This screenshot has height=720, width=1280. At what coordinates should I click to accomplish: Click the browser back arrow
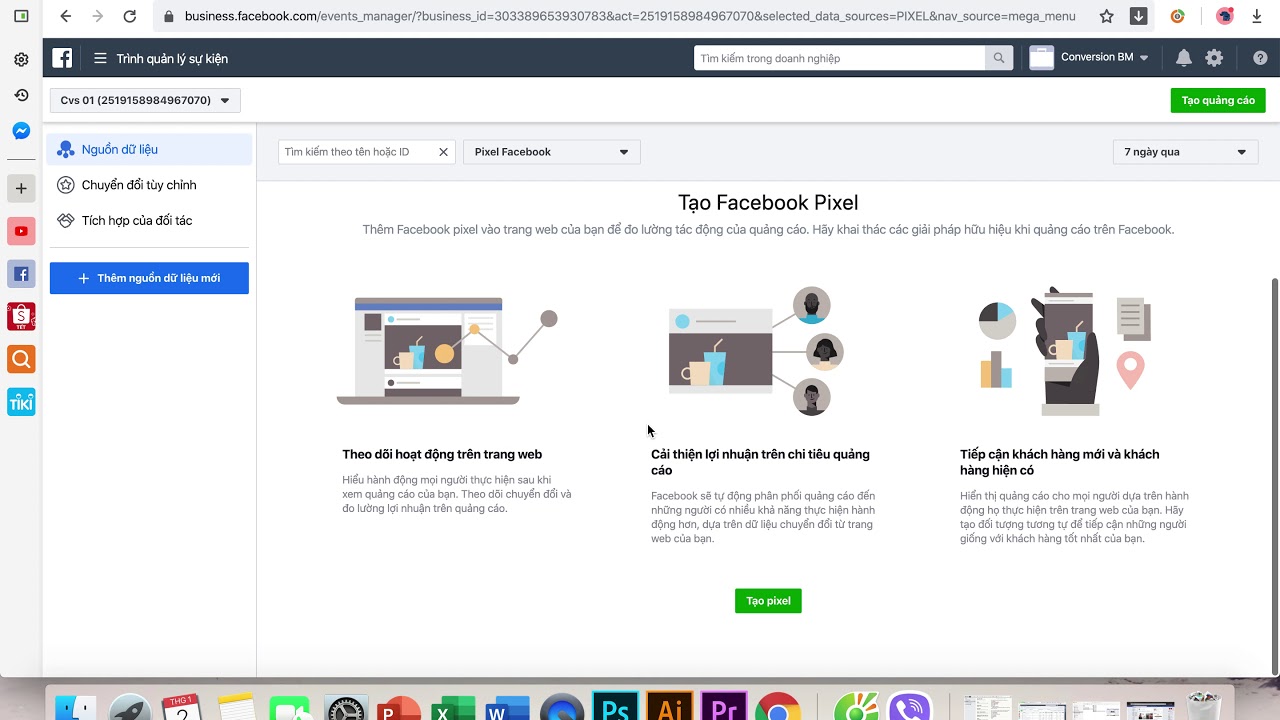tap(66, 16)
